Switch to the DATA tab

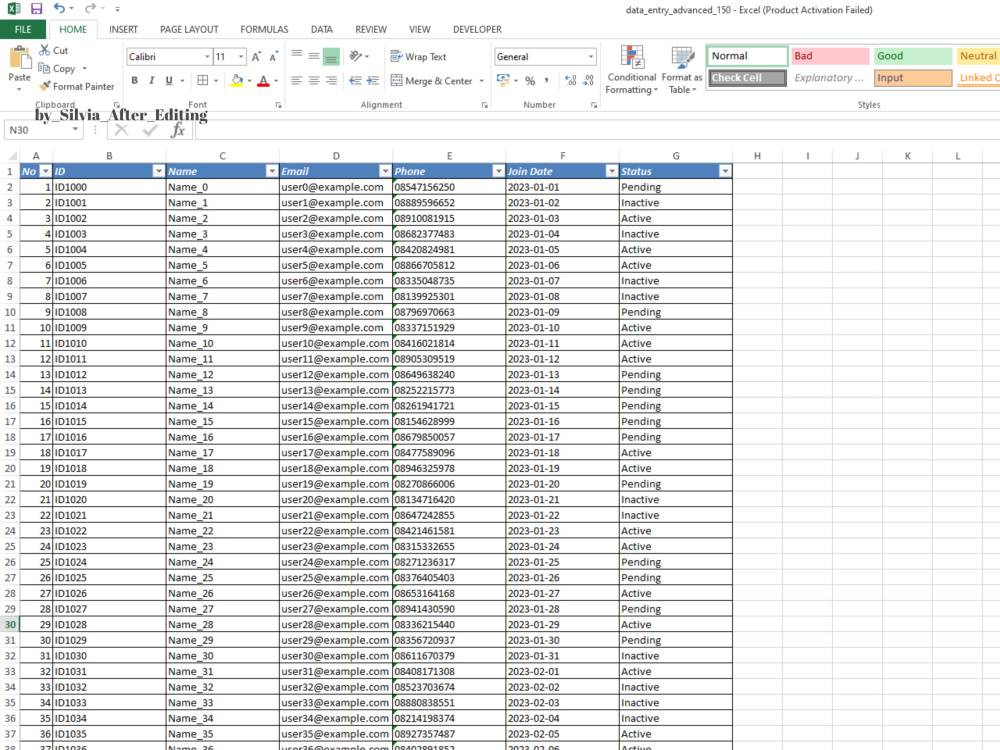tap(321, 29)
